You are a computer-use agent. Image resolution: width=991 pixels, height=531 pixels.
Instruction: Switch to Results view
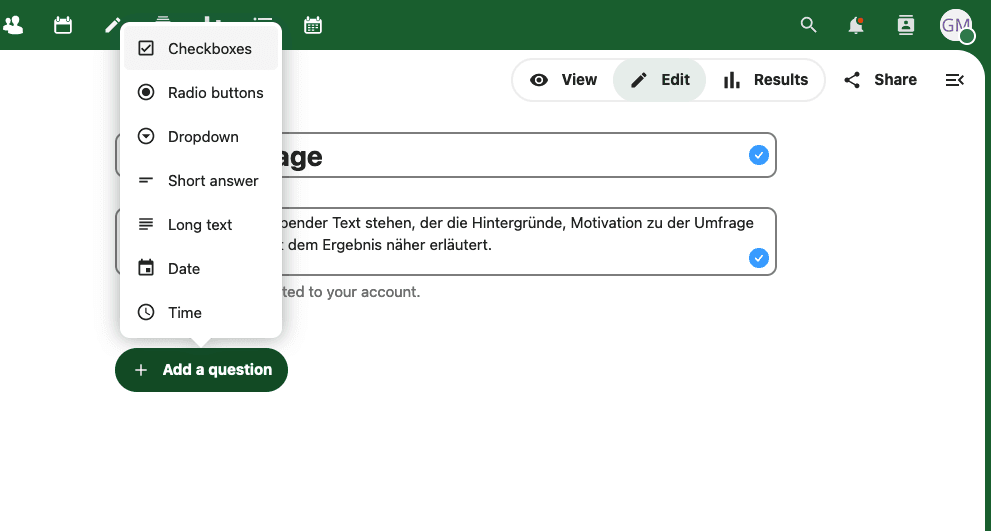click(x=766, y=80)
